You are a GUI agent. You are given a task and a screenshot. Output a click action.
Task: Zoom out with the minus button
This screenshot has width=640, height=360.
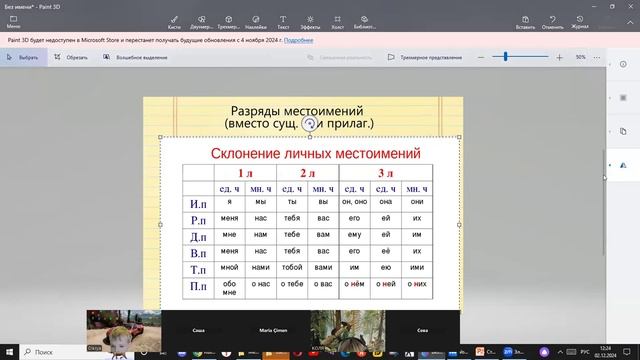pyautogui.click(x=481, y=58)
